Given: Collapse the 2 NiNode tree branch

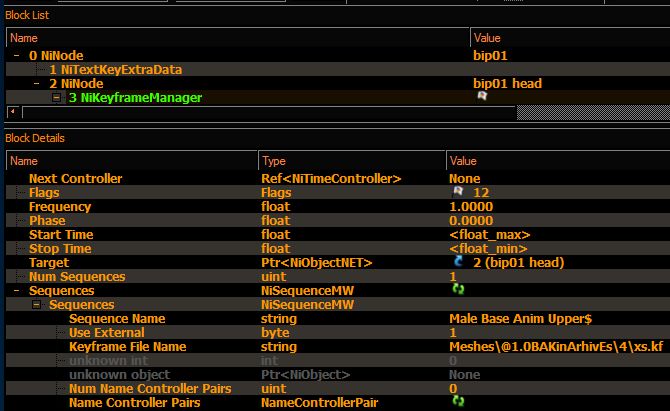Looking at the screenshot, I should pos(37,84).
